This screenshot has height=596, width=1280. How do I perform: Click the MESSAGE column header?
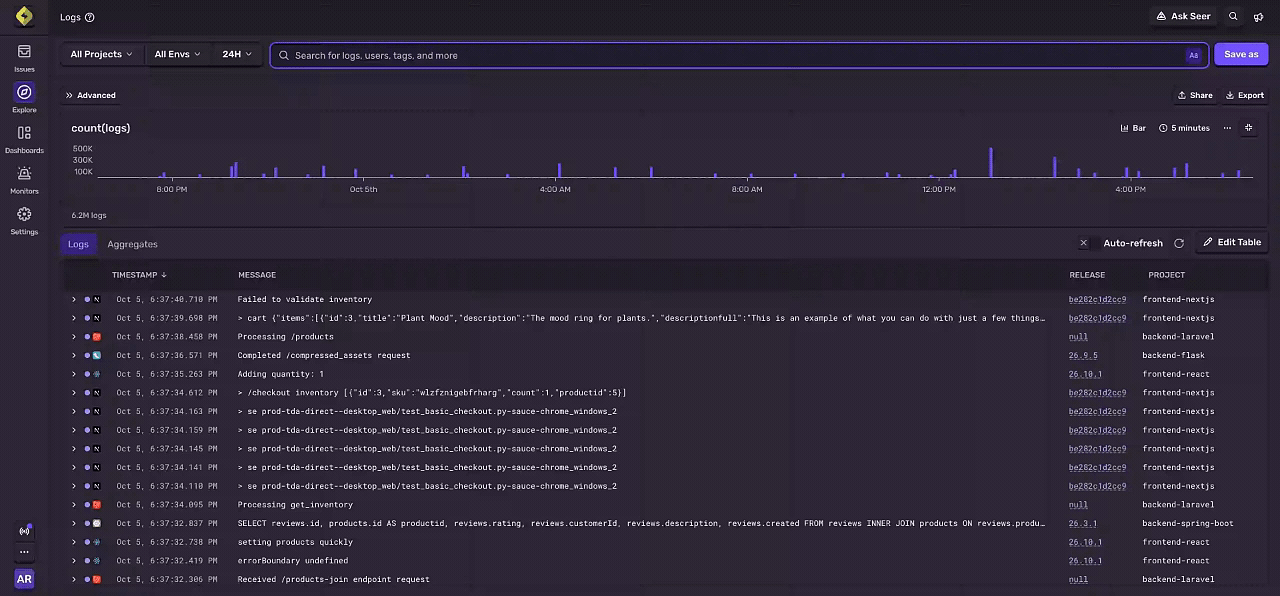pos(257,275)
